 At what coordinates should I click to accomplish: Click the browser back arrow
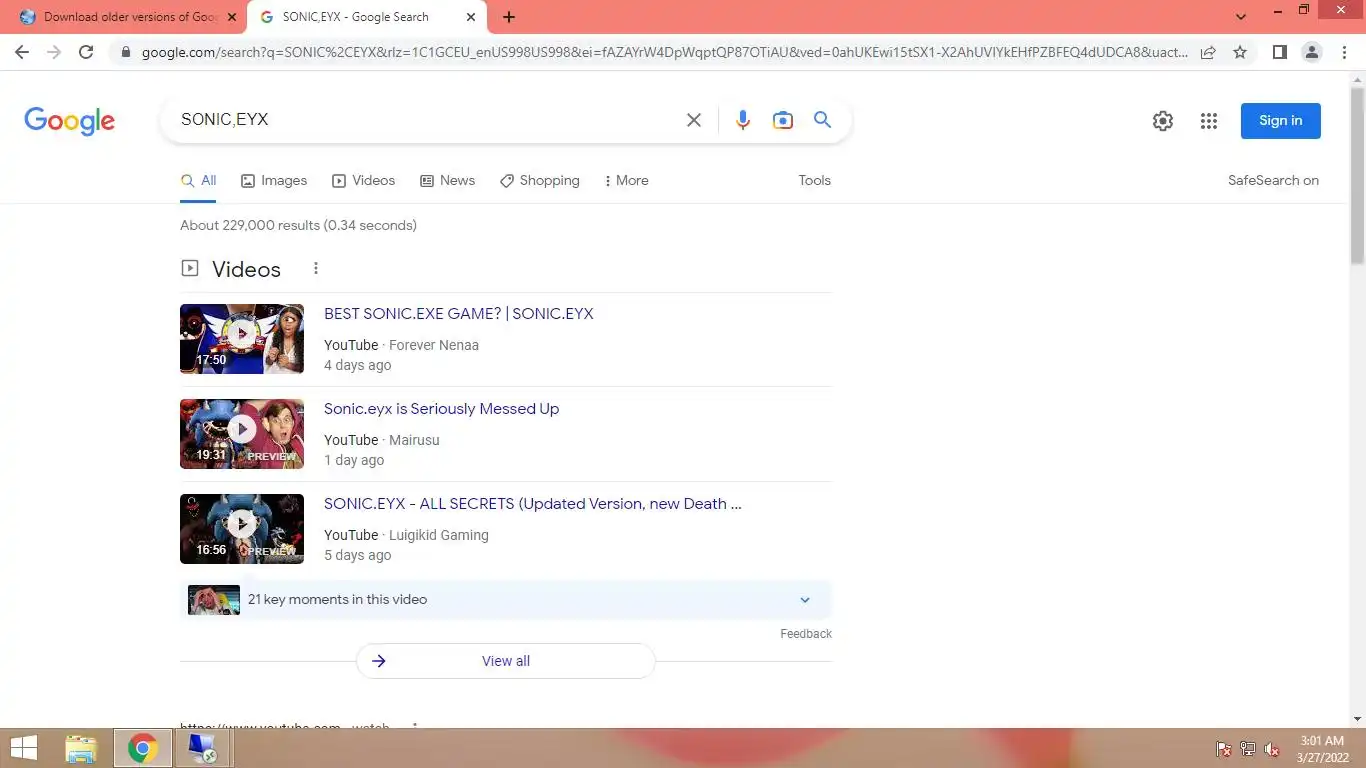pos(22,52)
